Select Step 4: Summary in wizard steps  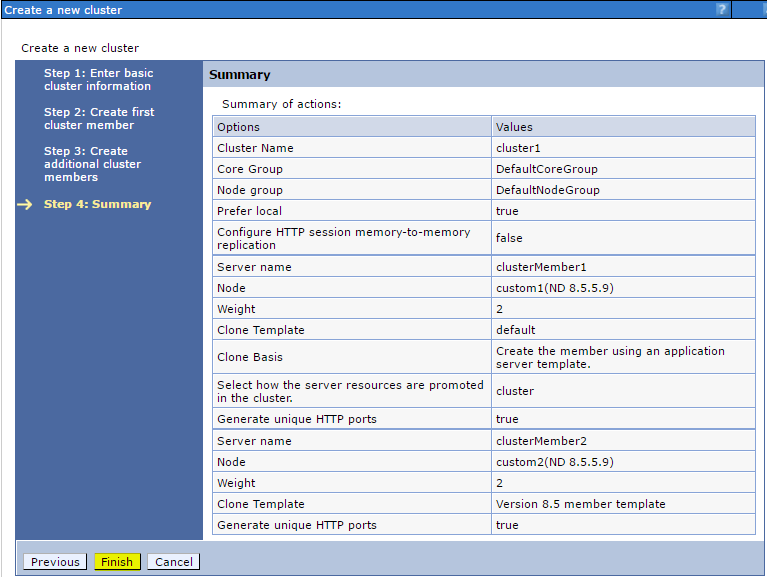(97, 204)
